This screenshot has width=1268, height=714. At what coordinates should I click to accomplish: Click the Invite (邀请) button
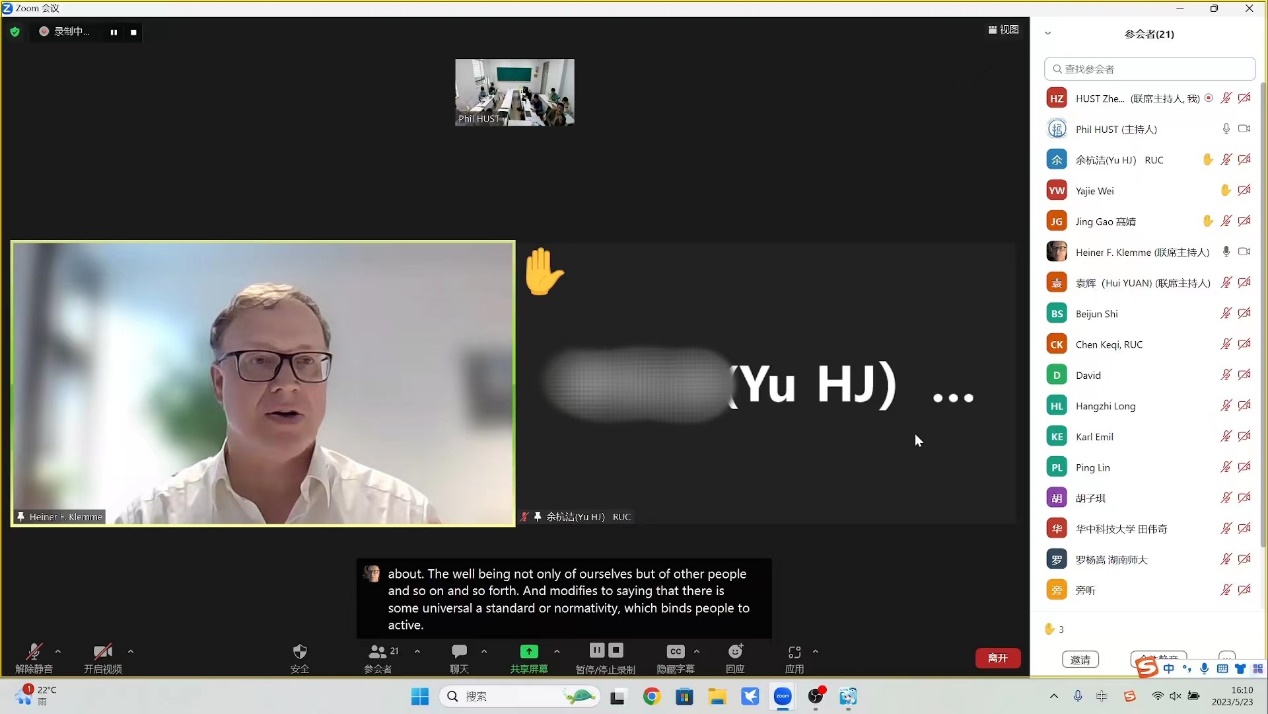1080,660
